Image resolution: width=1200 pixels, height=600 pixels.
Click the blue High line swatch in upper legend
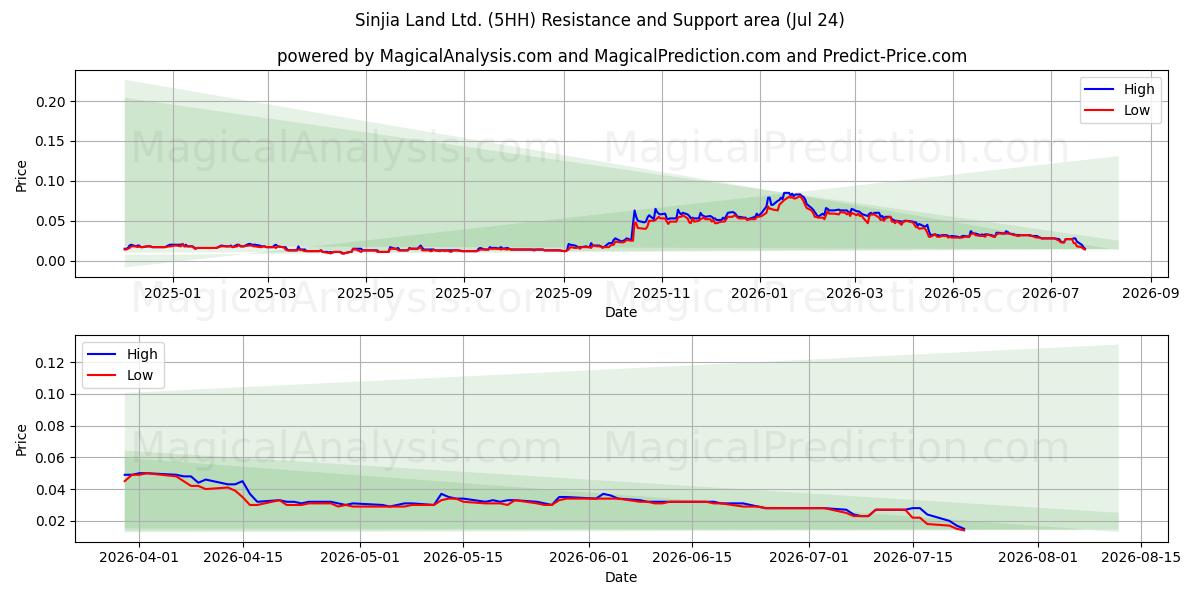pos(1100,90)
